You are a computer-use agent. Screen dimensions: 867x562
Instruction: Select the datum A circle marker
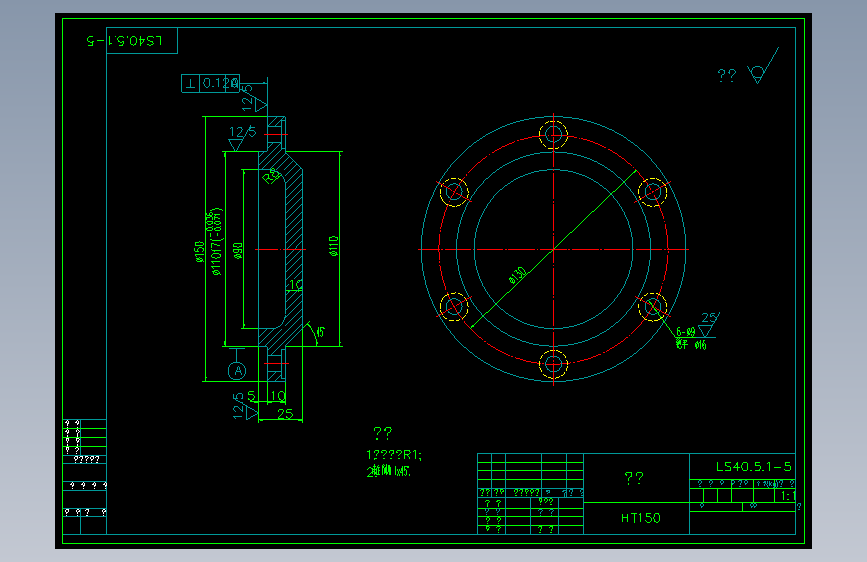(x=237, y=371)
